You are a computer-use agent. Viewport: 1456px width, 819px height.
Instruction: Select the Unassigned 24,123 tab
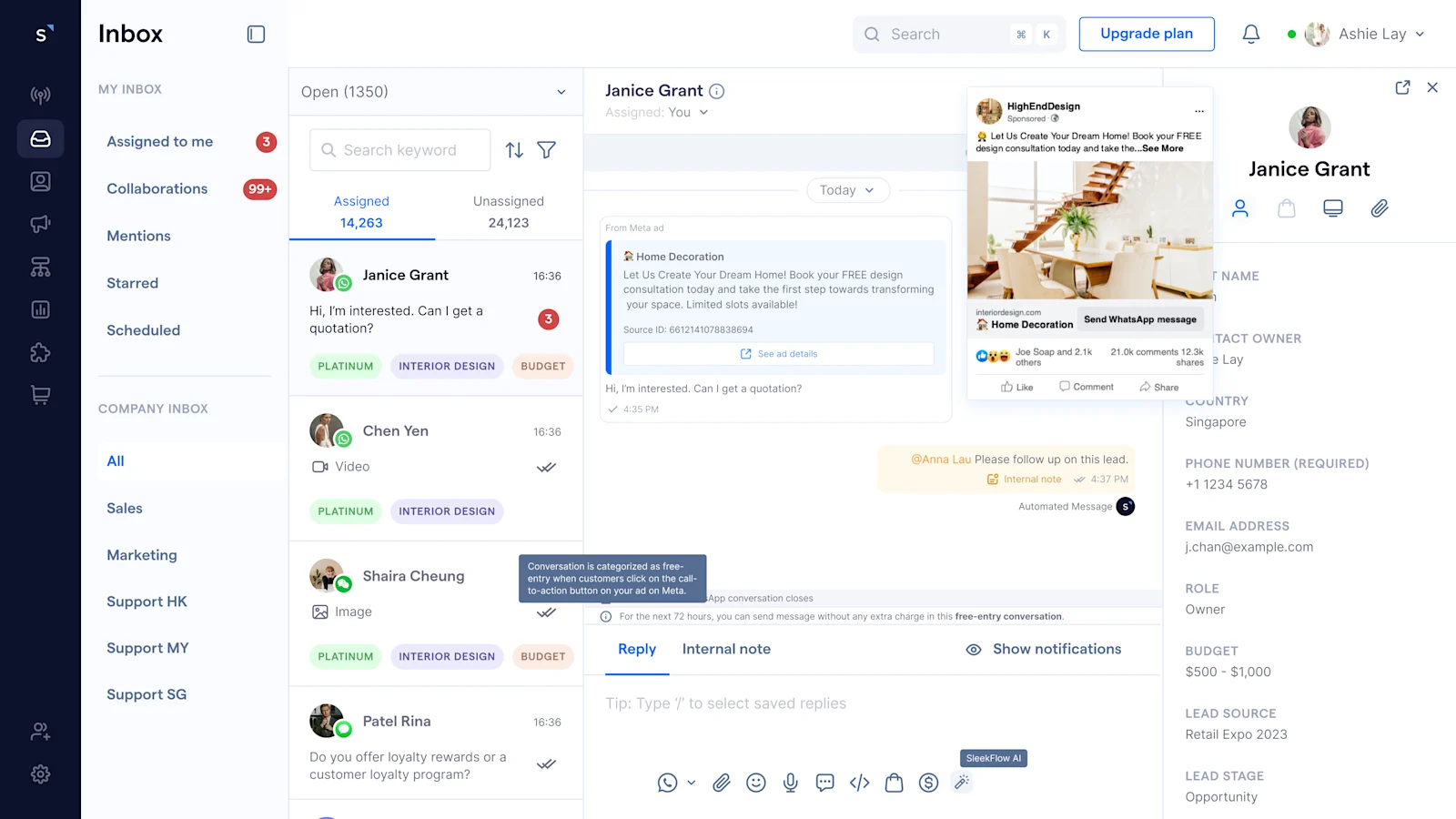coord(509,212)
